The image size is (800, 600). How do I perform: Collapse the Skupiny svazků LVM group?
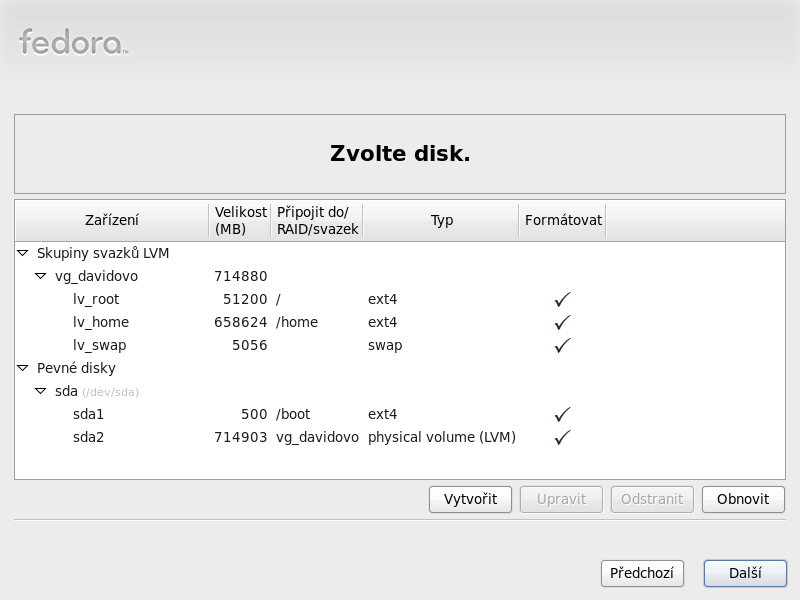click(x=23, y=254)
